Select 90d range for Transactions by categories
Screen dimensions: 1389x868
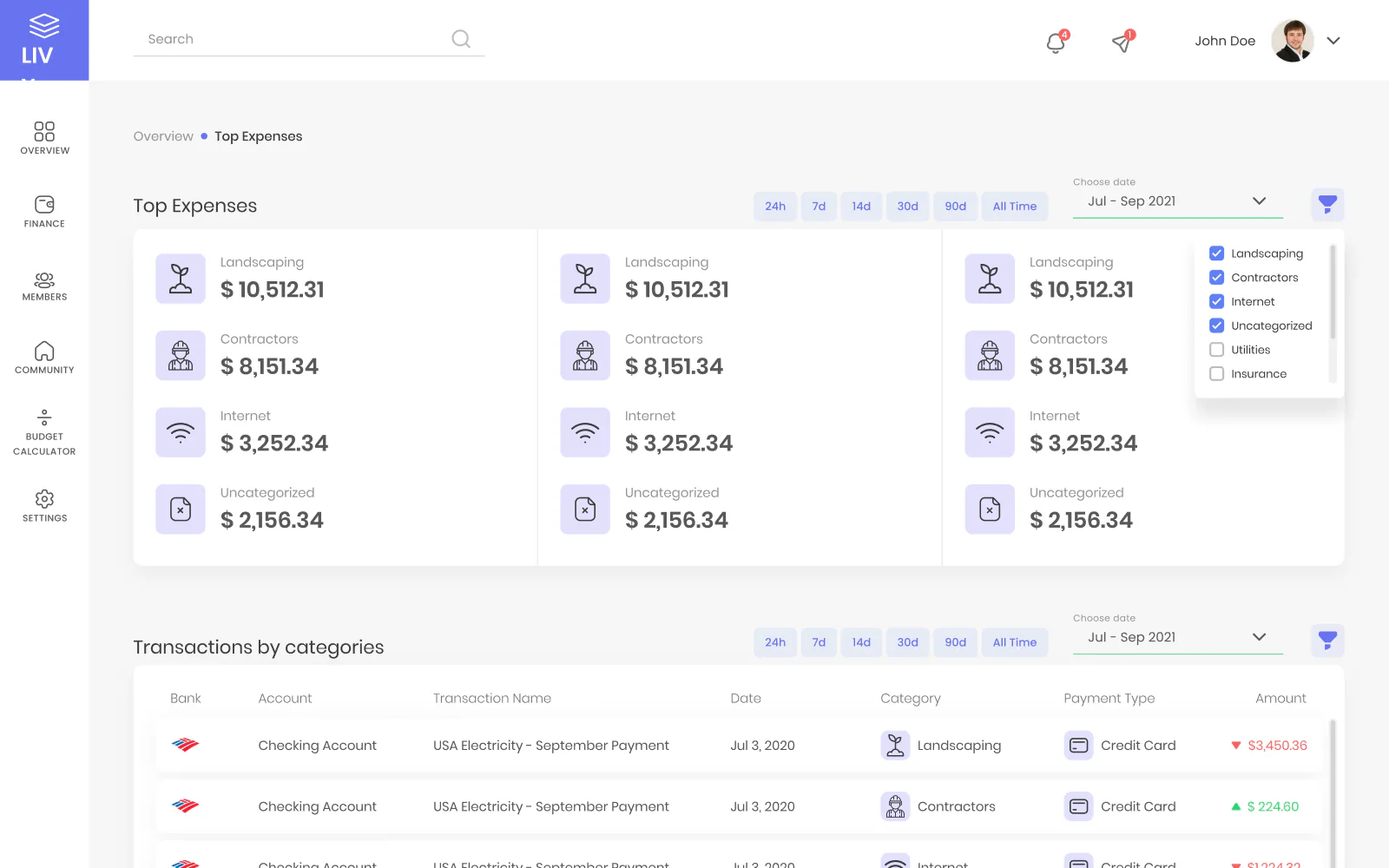(x=955, y=642)
